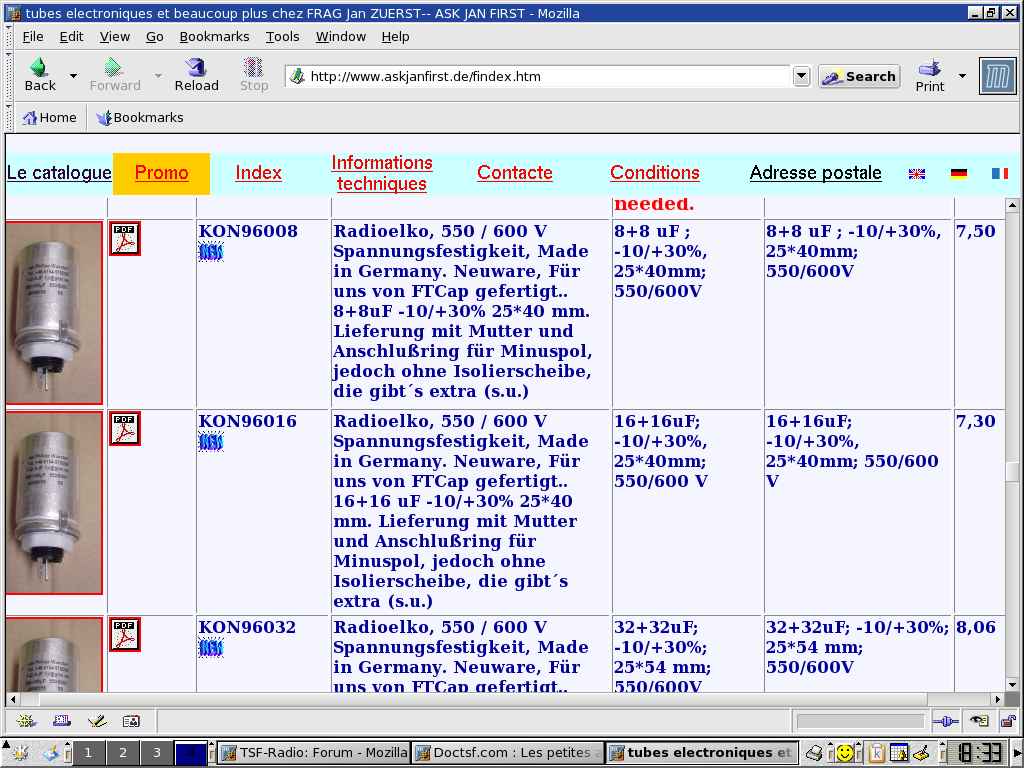Open the Bookmarks menu
This screenshot has height=768, width=1024.
214,37
